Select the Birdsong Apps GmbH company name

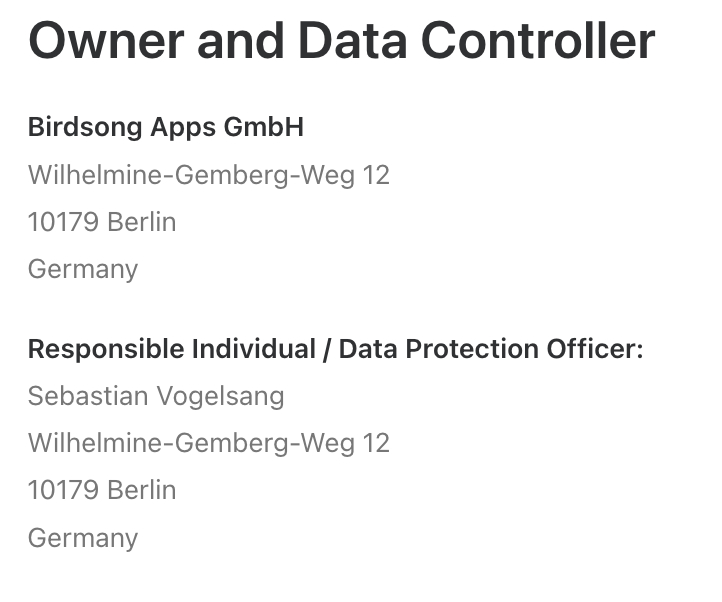(x=166, y=127)
